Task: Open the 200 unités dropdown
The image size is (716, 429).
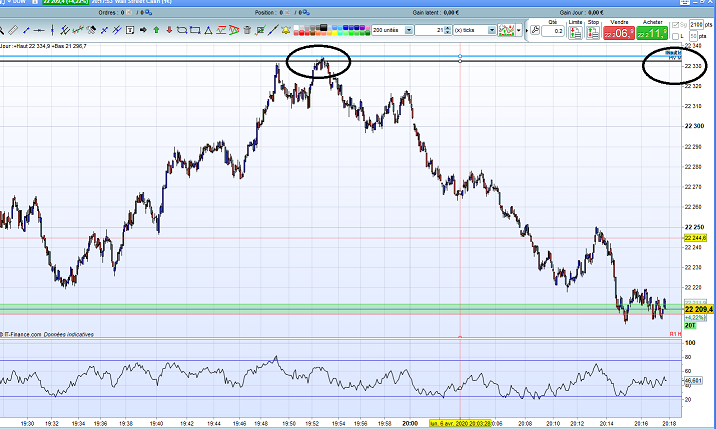Action: 409,30
